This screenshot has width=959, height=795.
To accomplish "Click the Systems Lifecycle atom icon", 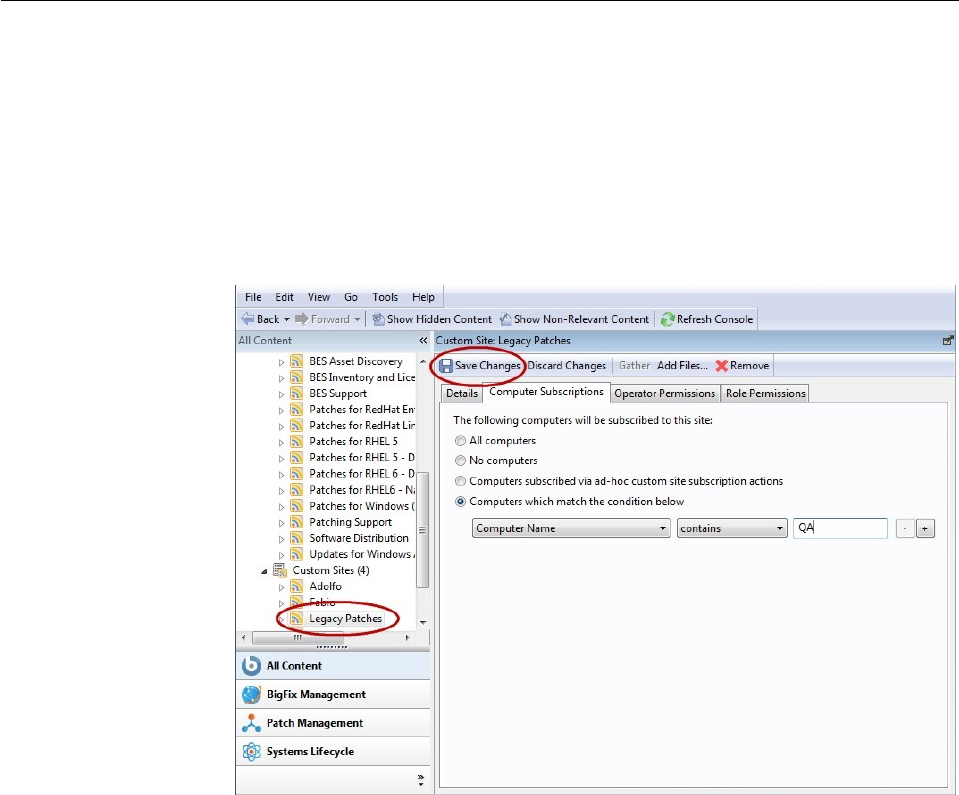I will tap(251, 752).
